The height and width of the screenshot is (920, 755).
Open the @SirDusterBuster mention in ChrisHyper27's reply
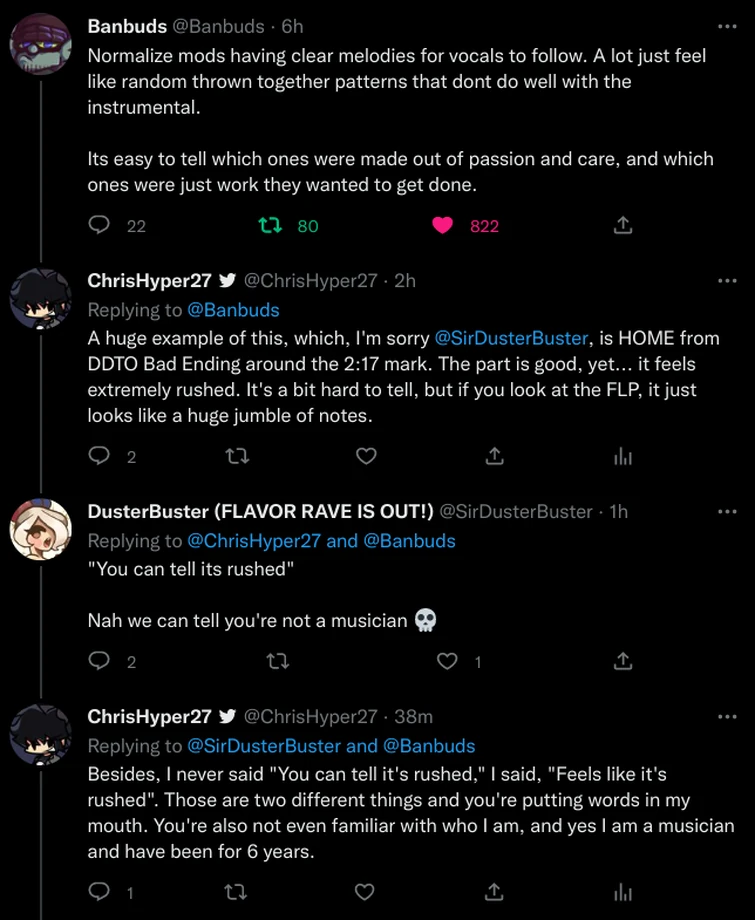tap(512, 338)
